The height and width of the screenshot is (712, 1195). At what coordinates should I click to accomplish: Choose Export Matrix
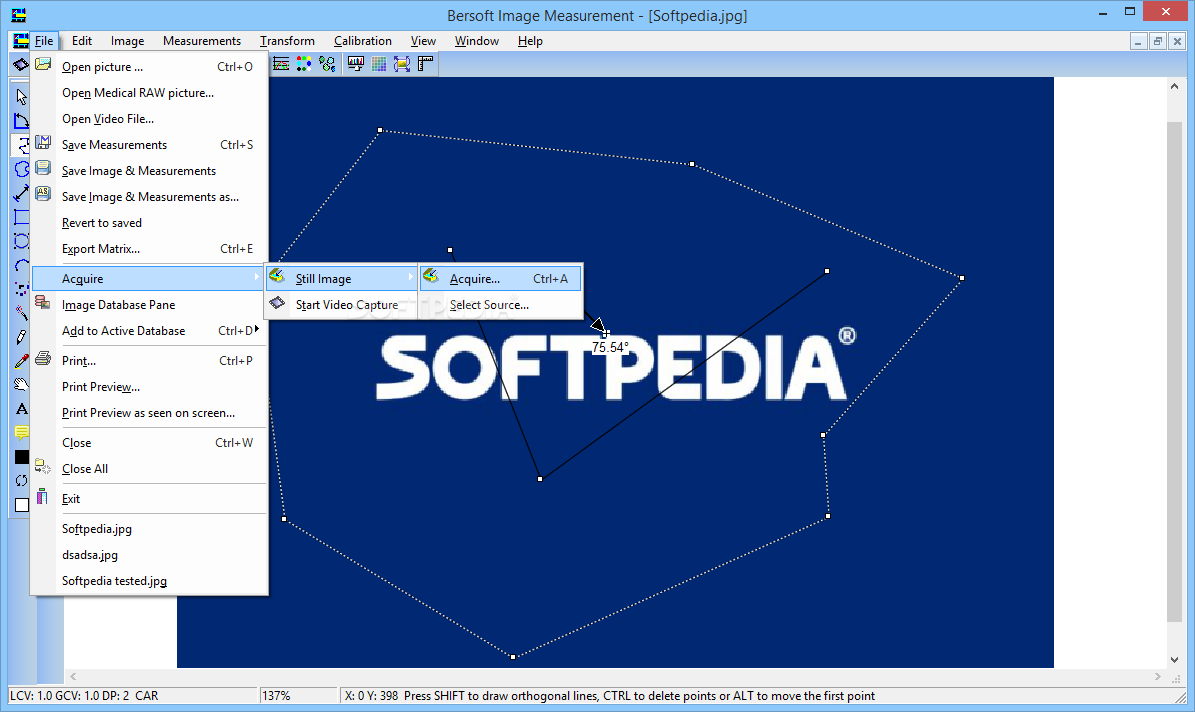pyautogui.click(x=149, y=249)
